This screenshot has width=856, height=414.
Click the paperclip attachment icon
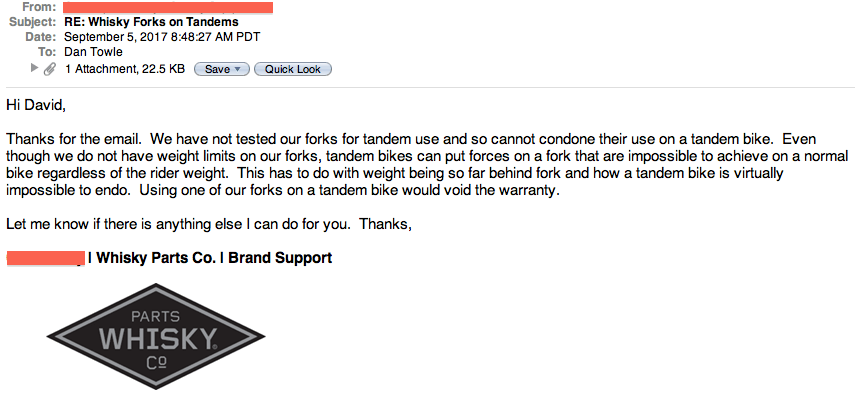click(x=50, y=69)
